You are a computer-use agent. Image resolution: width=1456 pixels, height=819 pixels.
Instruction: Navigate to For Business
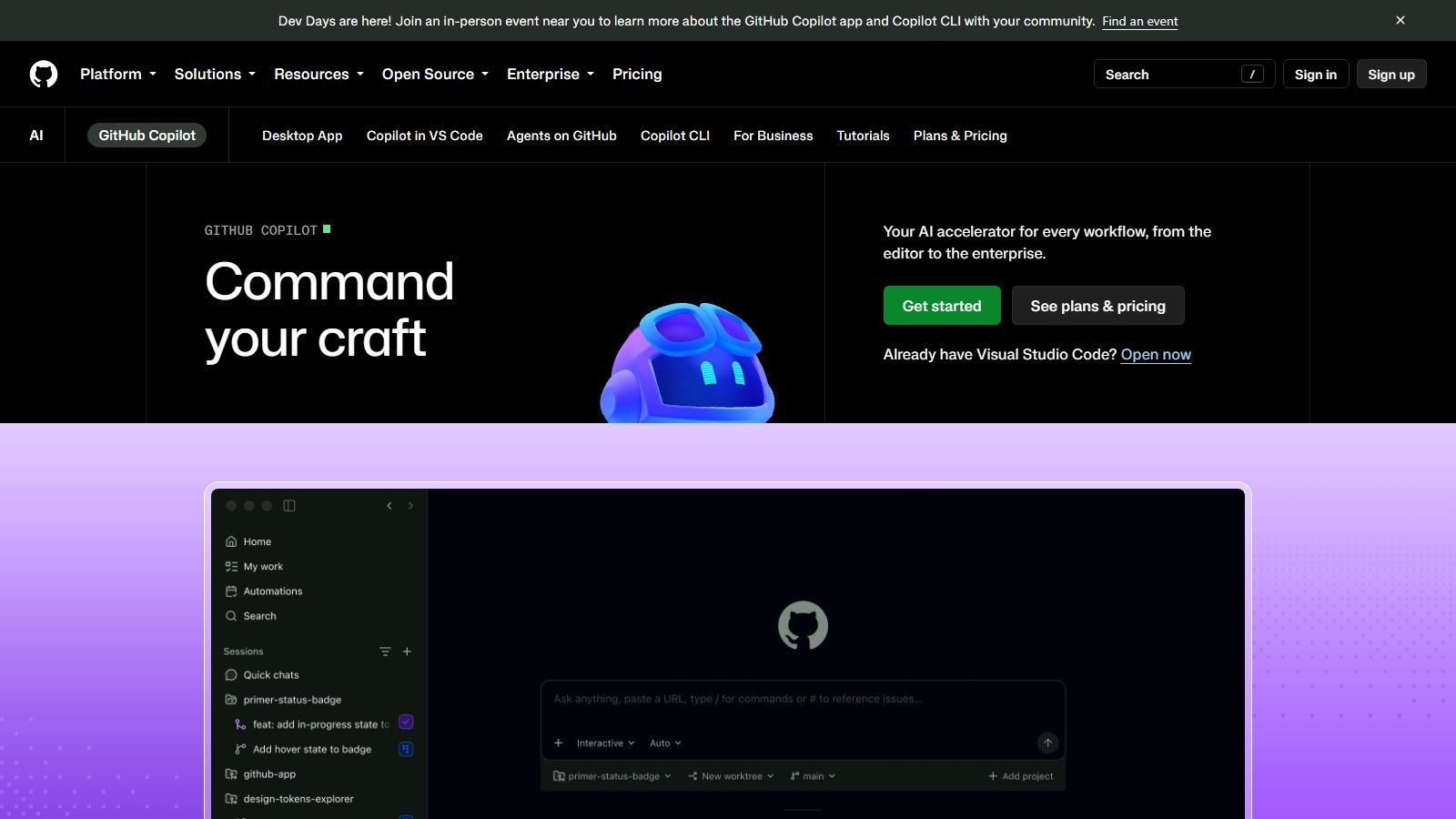[x=773, y=136]
